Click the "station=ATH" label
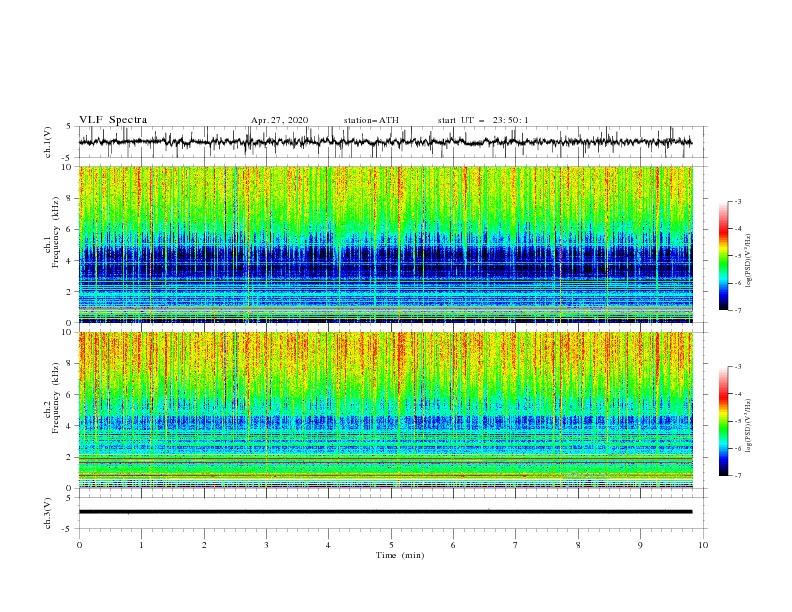 pyautogui.click(x=371, y=120)
